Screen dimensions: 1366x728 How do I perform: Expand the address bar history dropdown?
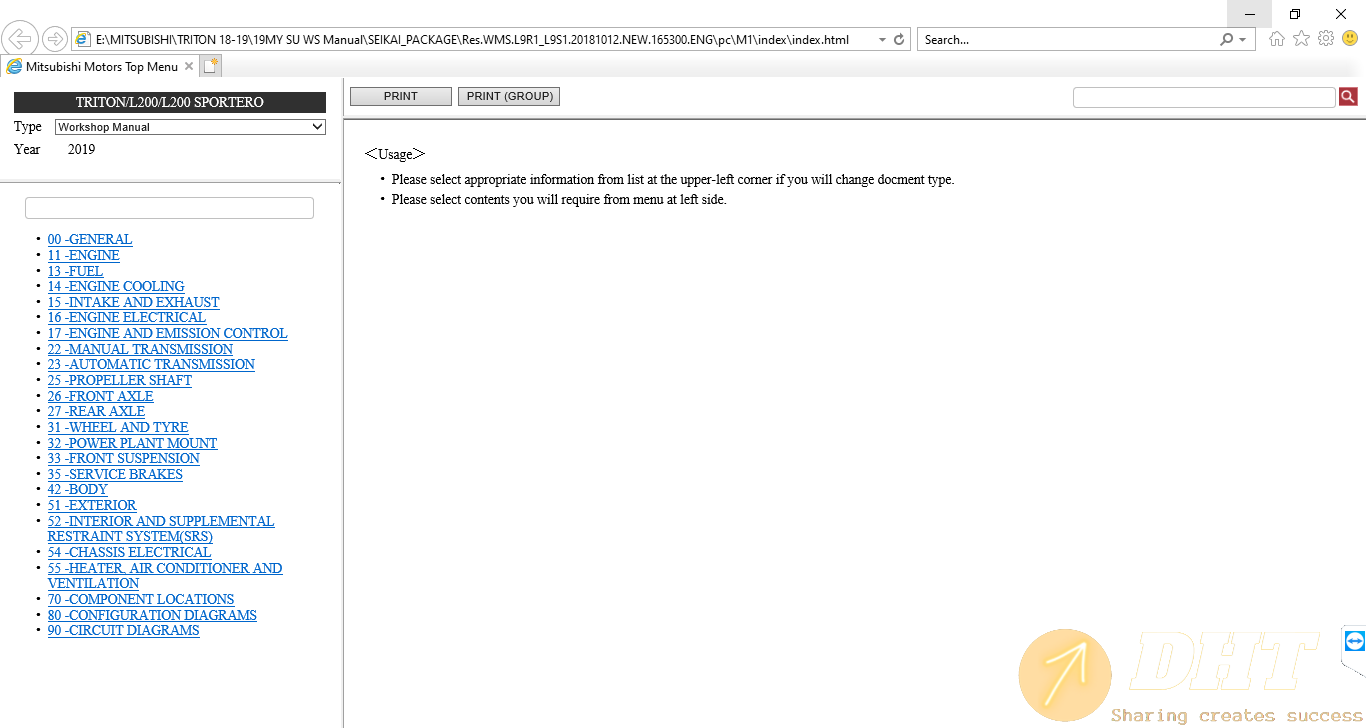tap(881, 40)
